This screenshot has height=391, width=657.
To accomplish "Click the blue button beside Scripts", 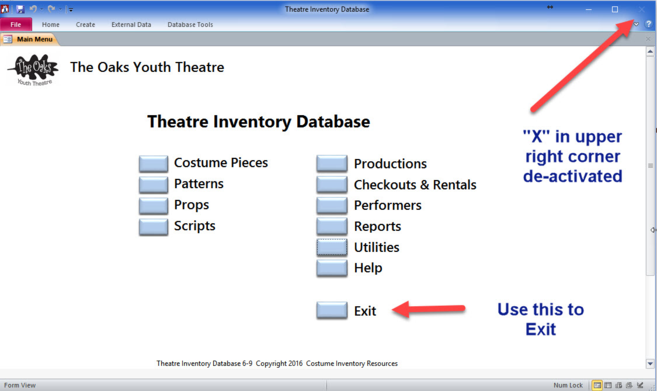I will tap(153, 227).
